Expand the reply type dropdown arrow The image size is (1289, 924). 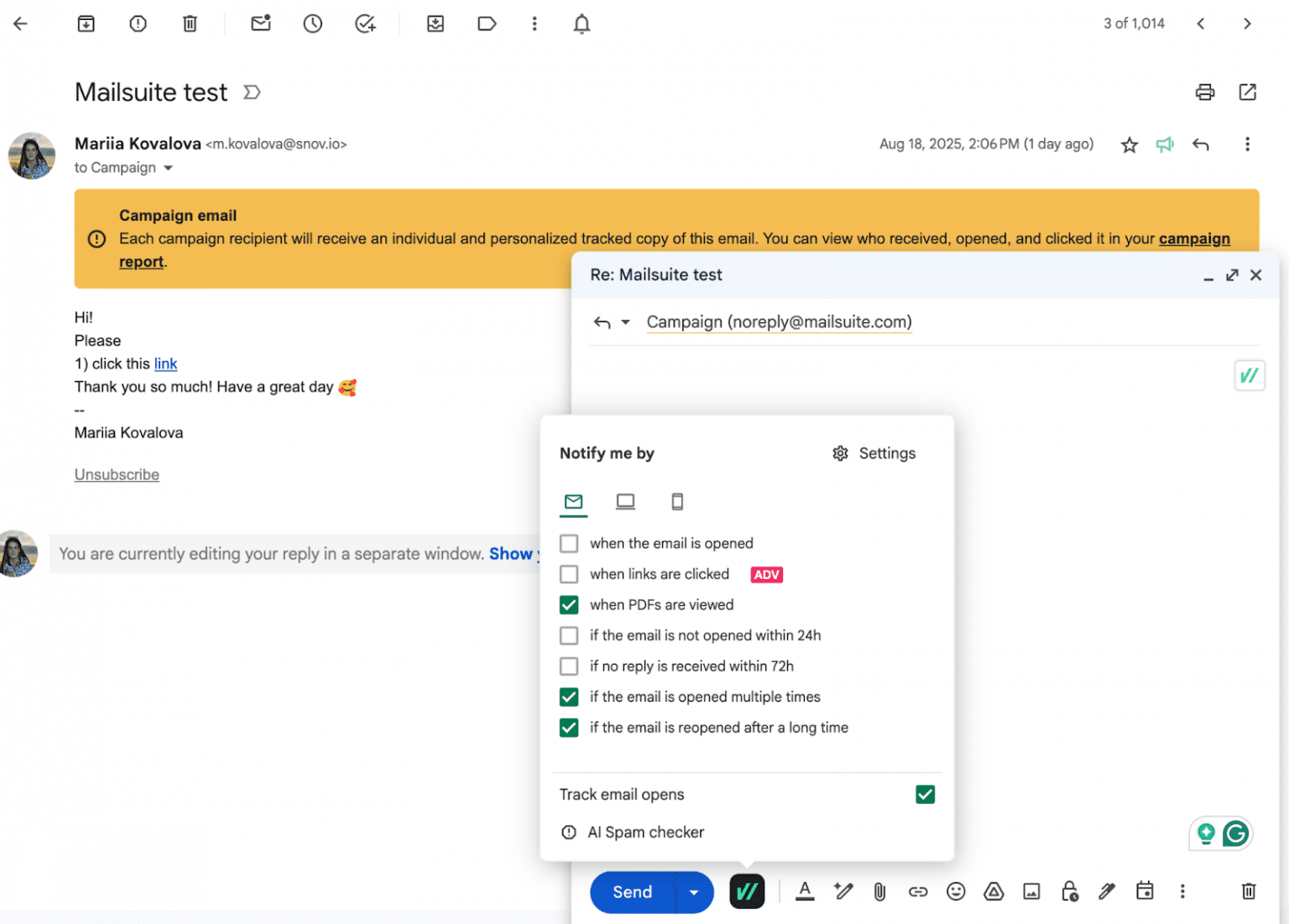pos(625,322)
